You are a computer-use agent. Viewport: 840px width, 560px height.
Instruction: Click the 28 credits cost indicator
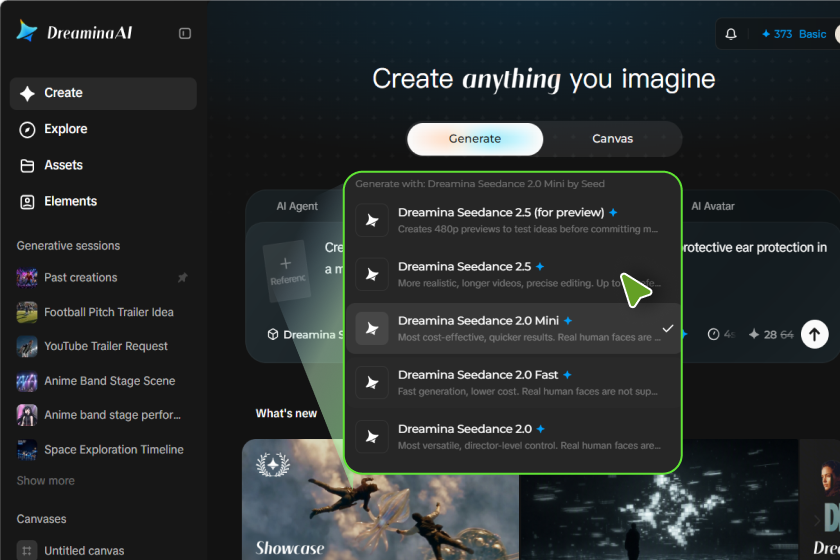771,334
